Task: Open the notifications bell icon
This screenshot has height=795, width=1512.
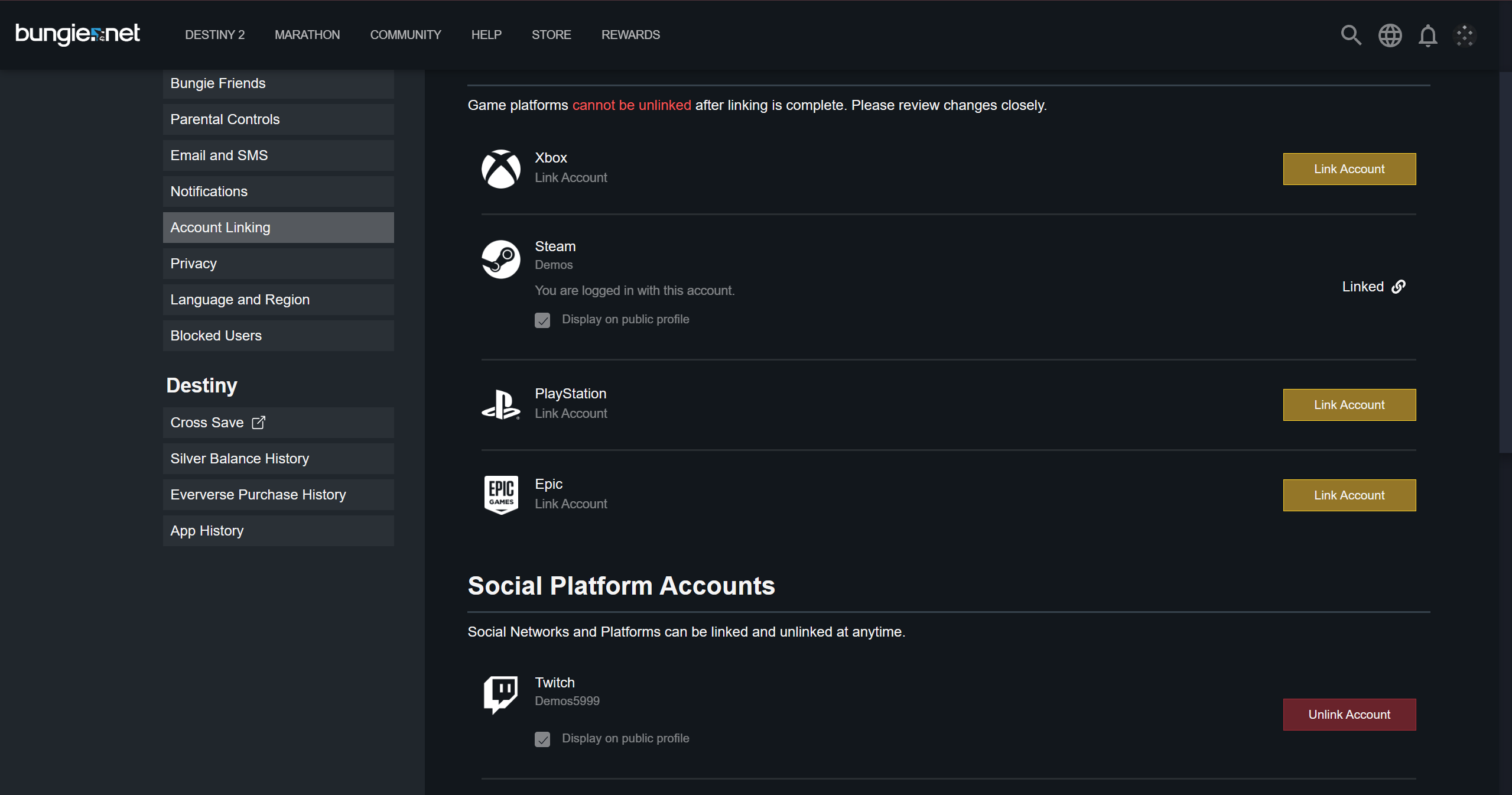Action: click(x=1428, y=35)
